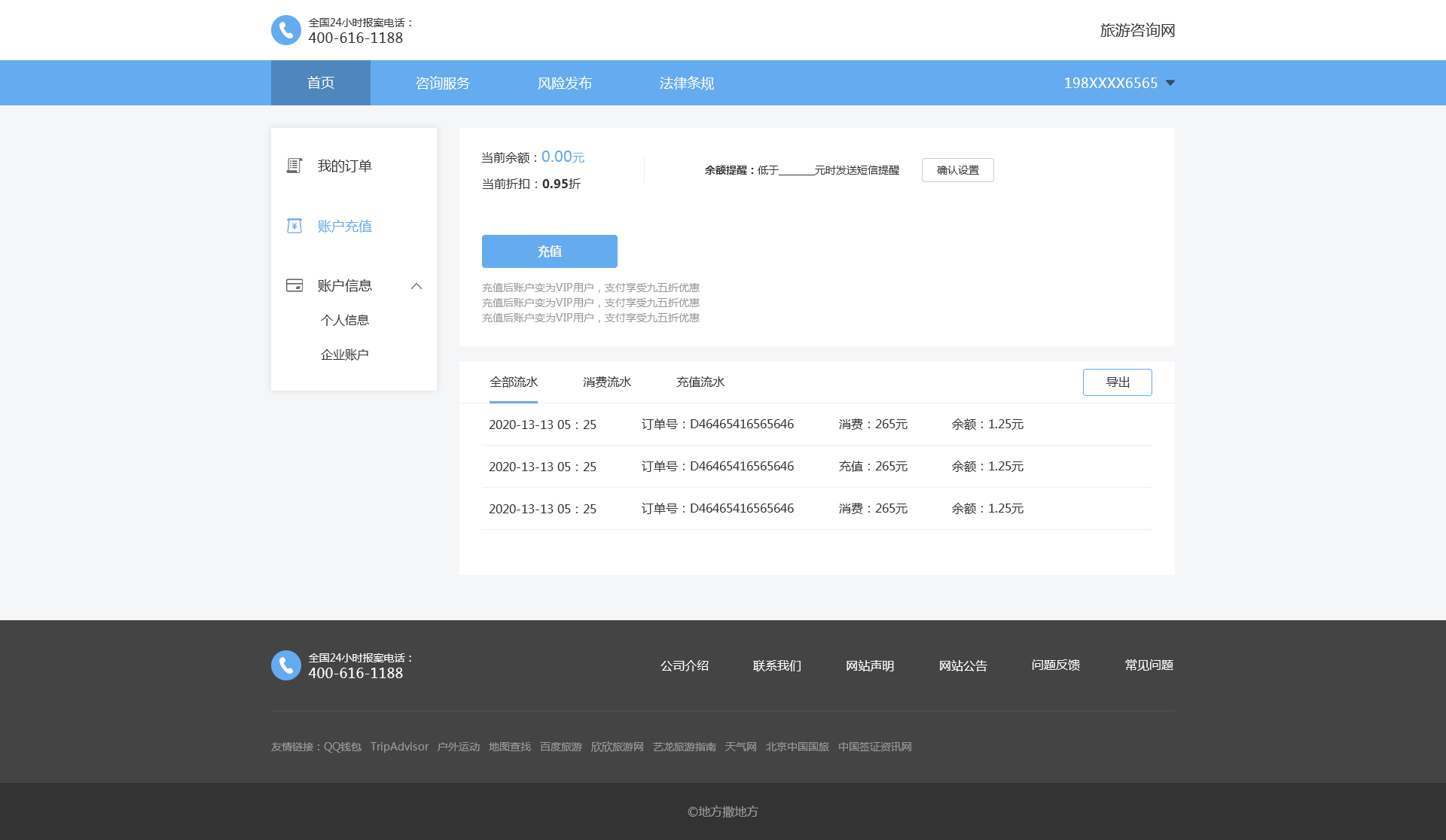Click the account recharge (账户充值) yen icon
The image size is (1446, 840).
(294, 226)
